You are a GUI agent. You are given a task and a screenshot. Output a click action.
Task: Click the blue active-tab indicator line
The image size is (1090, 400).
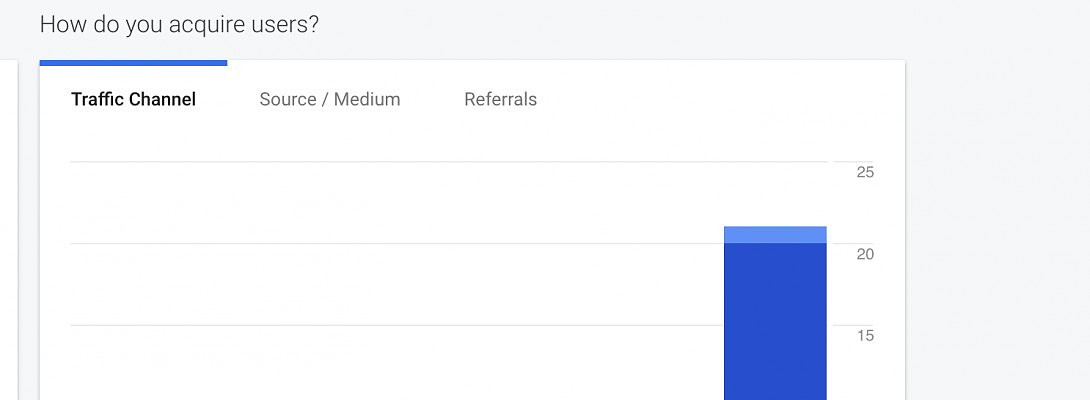[133, 63]
